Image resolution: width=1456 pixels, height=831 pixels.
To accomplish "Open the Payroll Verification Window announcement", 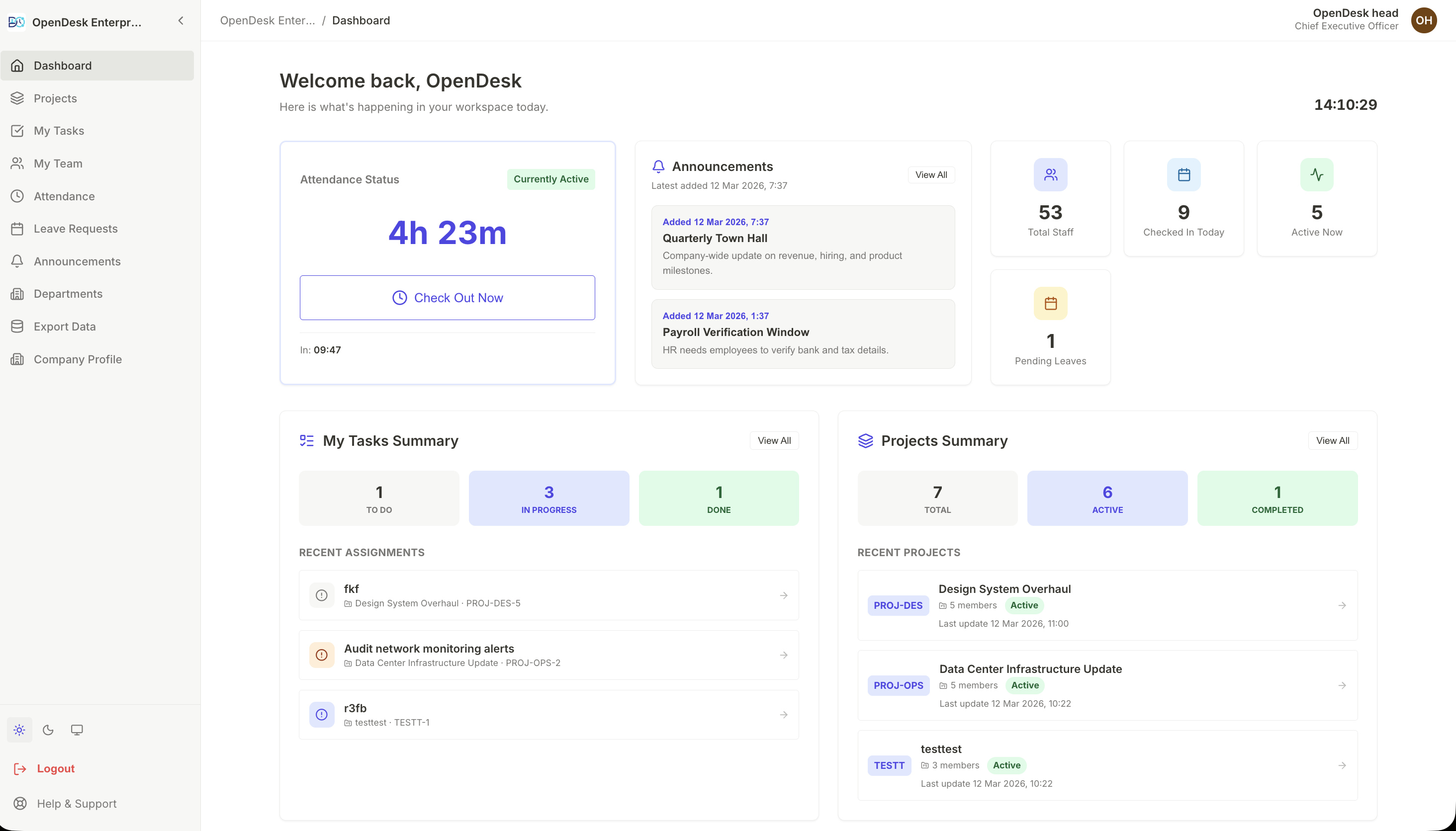I will 803,334.
